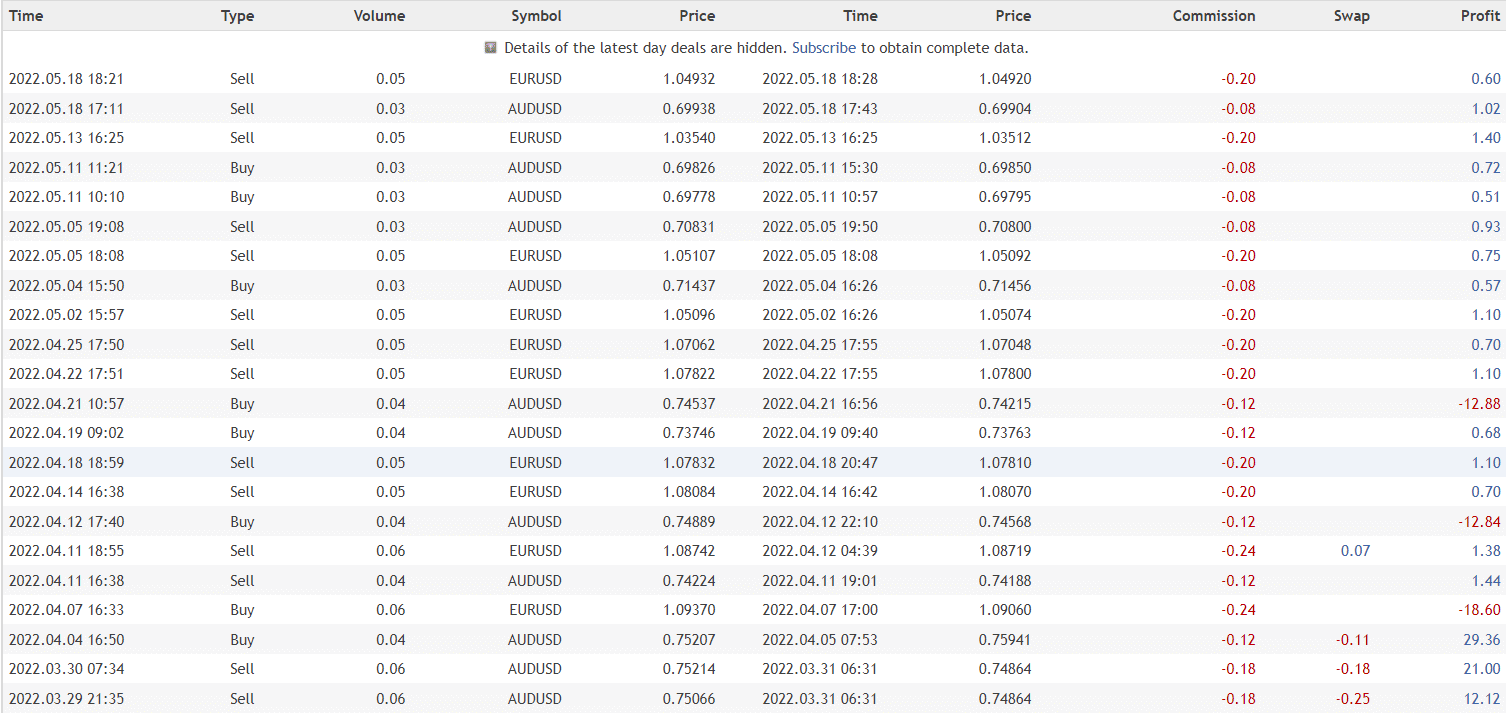The height and width of the screenshot is (713, 1506).
Task: Click the close time 2022.04.12 04:39
Action: pos(819,551)
